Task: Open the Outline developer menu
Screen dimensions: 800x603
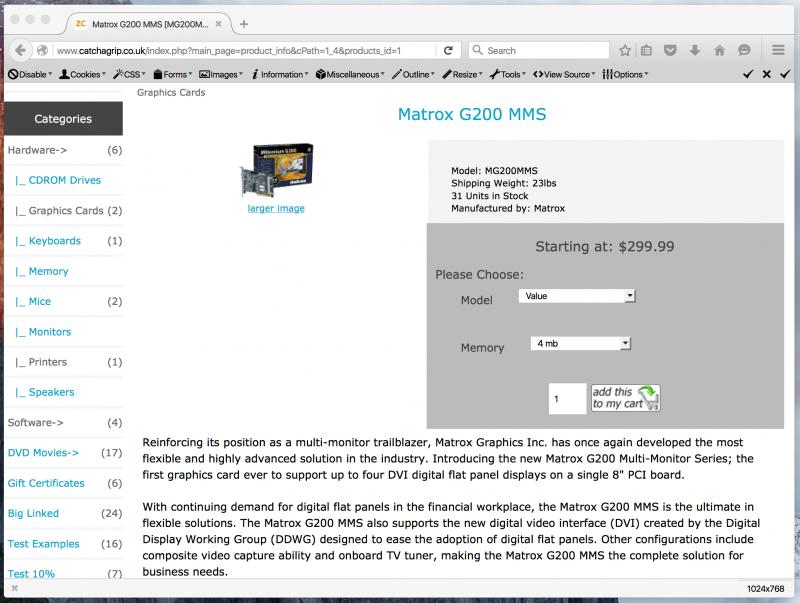Action: (x=413, y=74)
